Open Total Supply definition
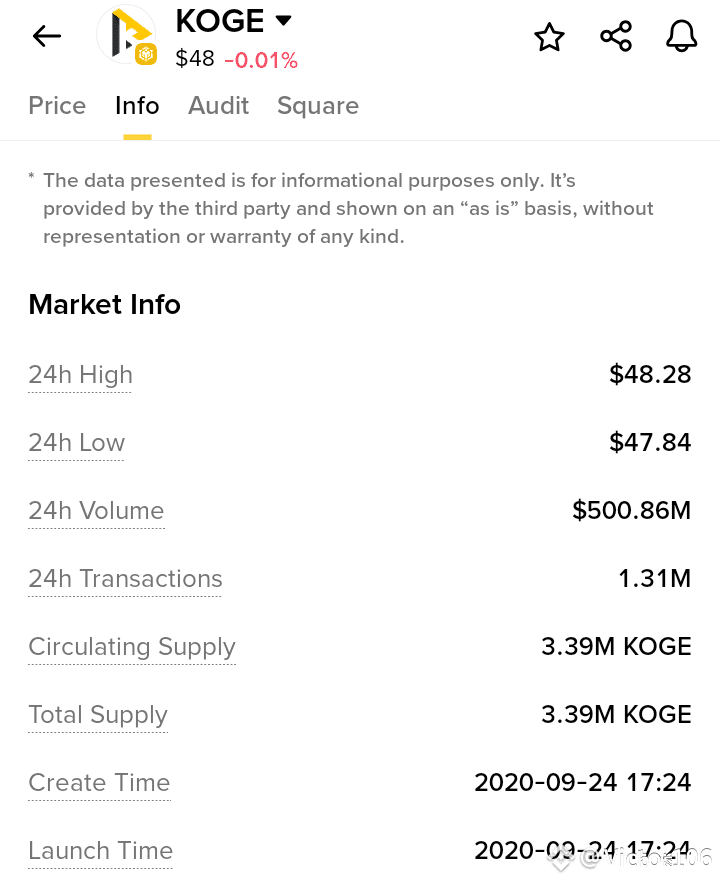This screenshot has width=720, height=883. [98, 715]
